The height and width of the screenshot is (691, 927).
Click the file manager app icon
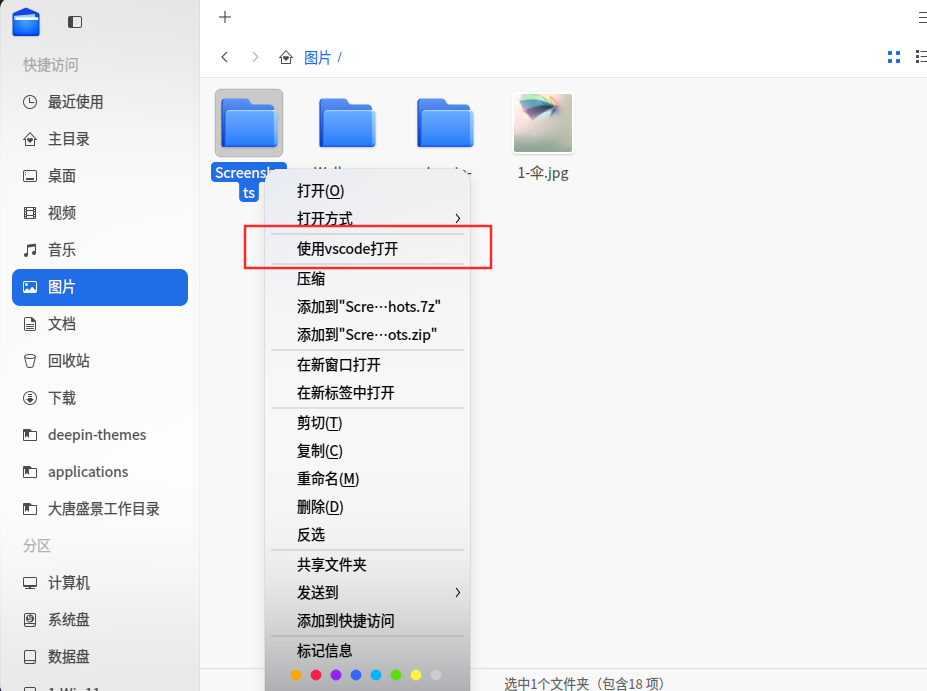pyautogui.click(x=26, y=22)
